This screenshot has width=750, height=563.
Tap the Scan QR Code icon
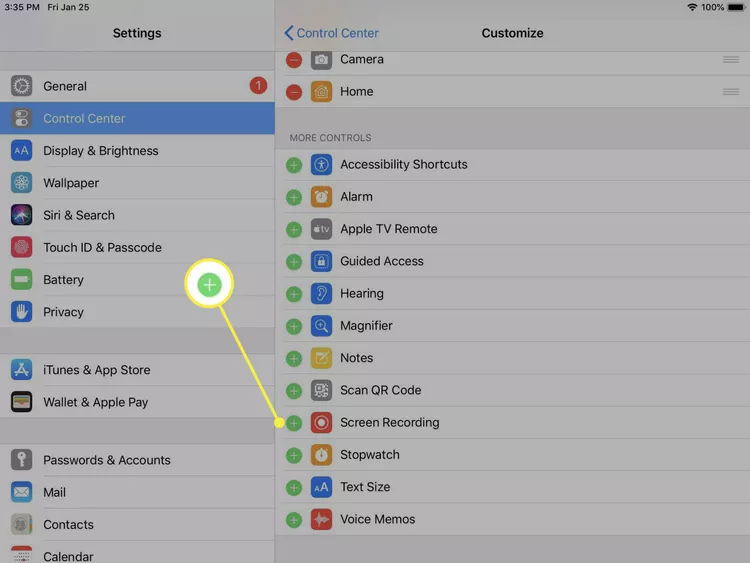(x=321, y=391)
